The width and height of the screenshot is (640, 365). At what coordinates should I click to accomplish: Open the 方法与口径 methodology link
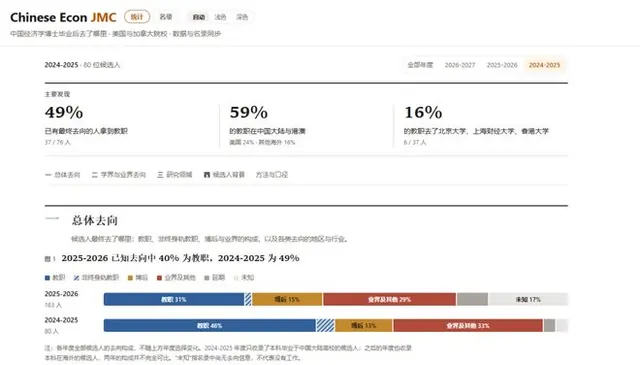pyautogui.click(x=272, y=175)
